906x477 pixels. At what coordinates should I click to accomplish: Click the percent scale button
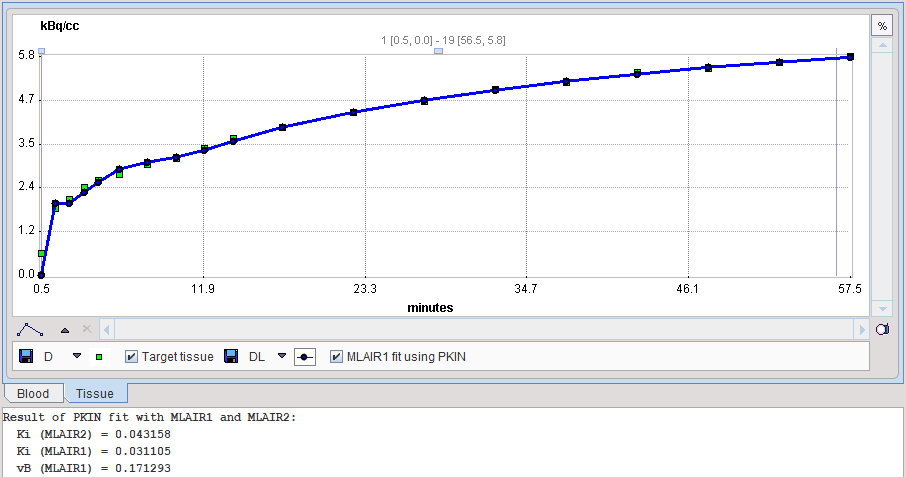pos(882,26)
